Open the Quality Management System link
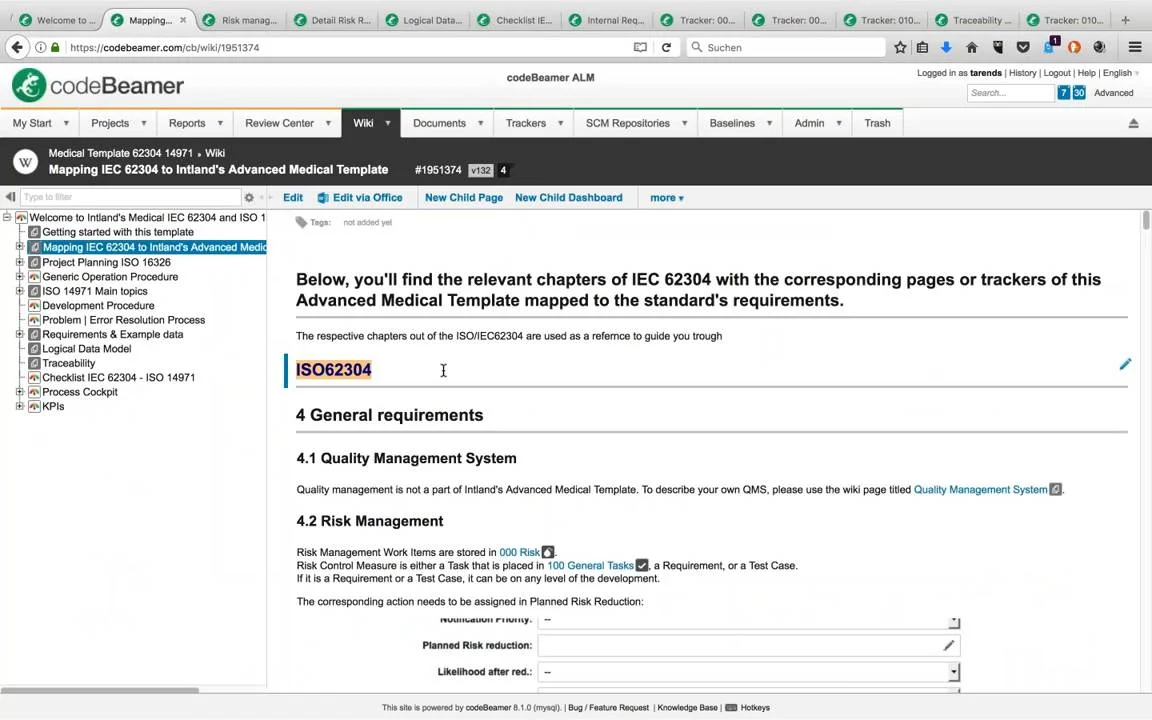The image size is (1152, 720). click(980, 489)
